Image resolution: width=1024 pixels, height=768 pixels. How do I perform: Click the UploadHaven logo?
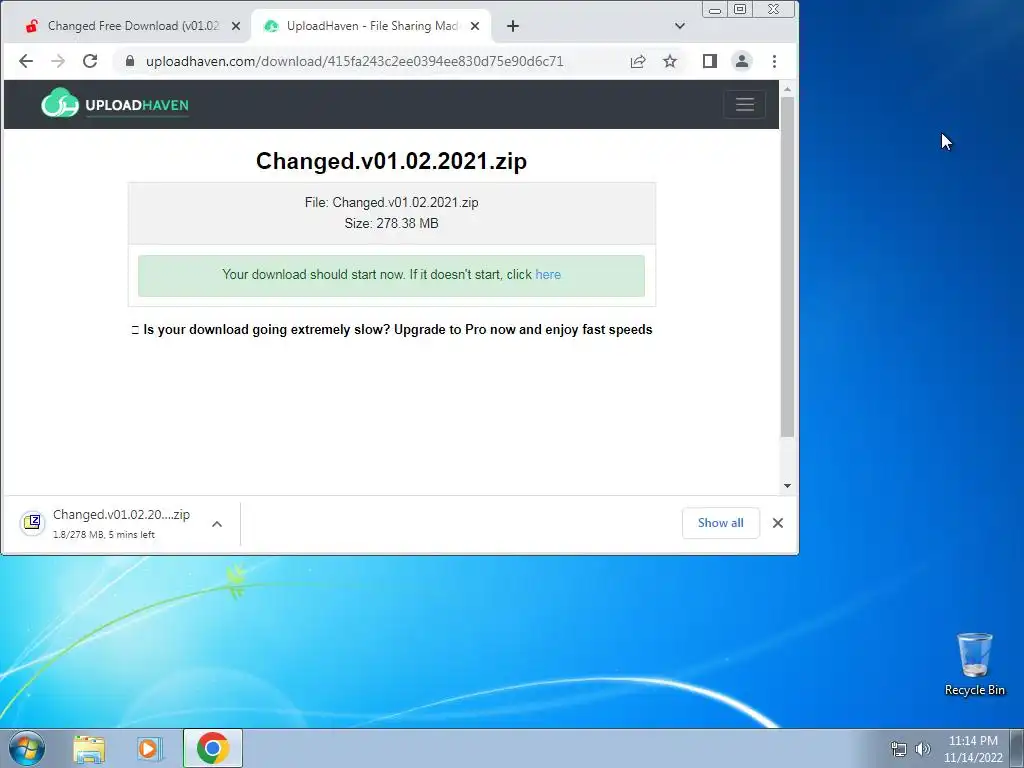(115, 104)
